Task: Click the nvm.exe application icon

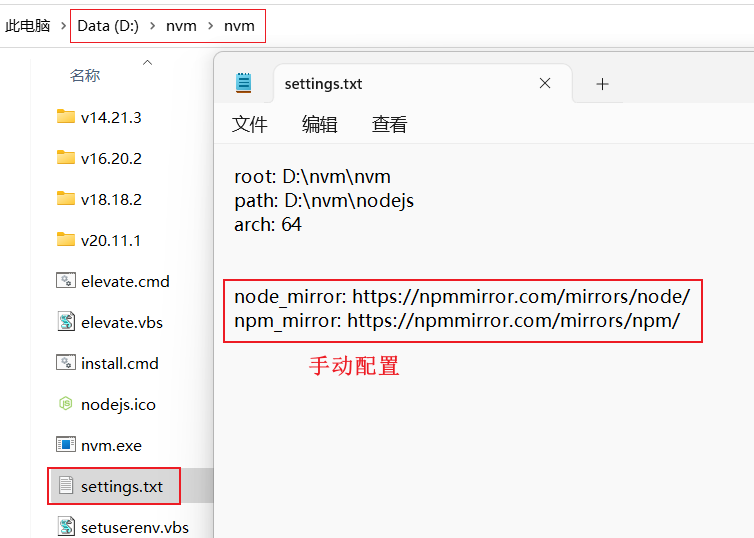Action: [x=66, y=445]
